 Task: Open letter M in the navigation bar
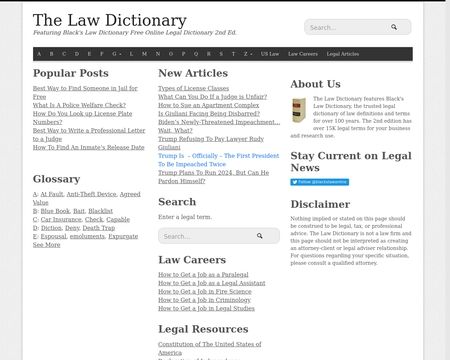(x=144, y=54)
